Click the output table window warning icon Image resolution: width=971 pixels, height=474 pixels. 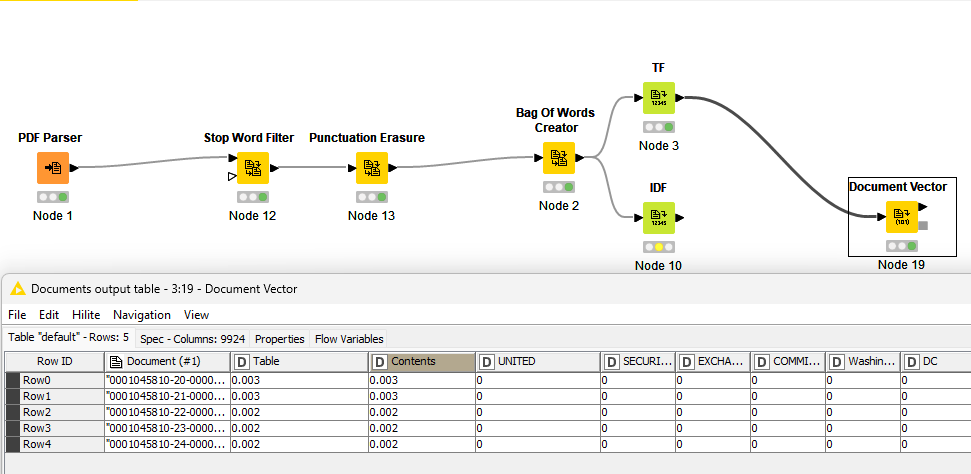(x=17, y=289)
